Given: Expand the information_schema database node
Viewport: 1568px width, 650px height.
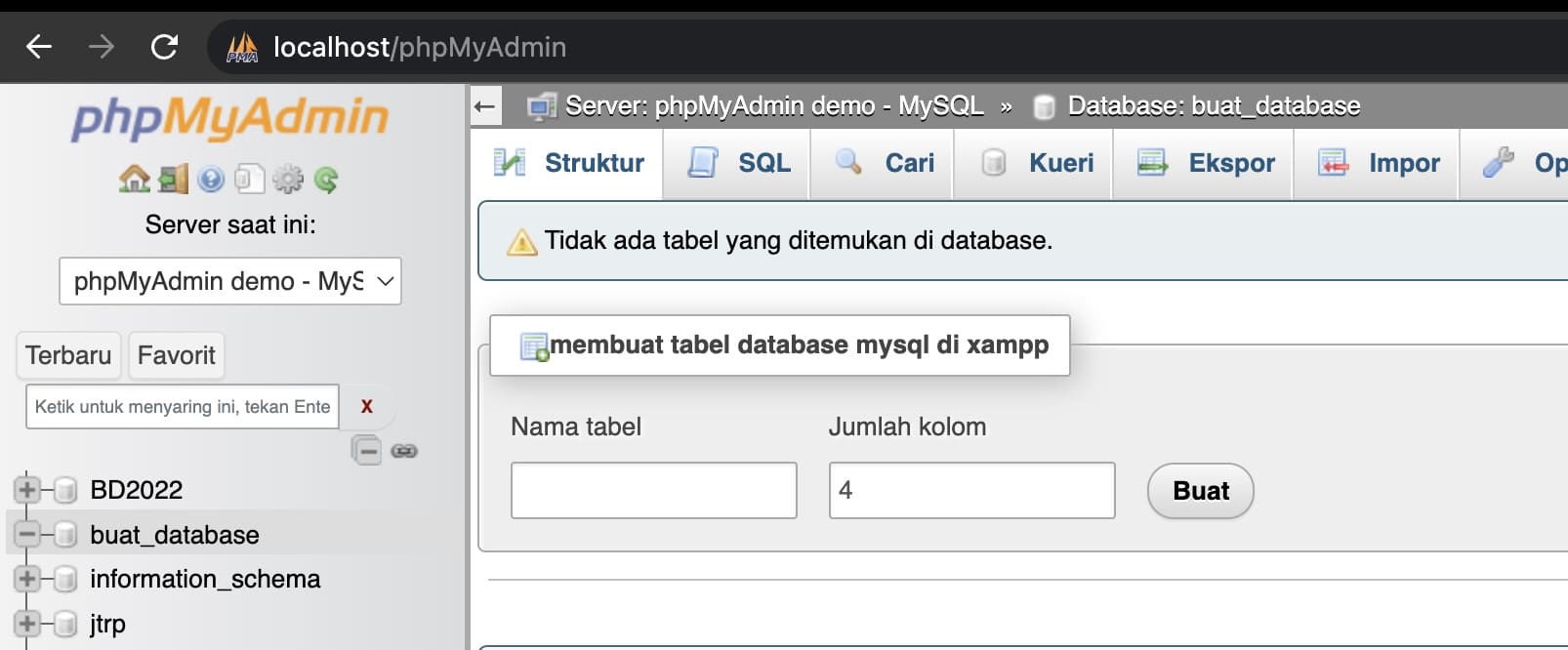Looking at the screenshot, I should pos(27,579).
